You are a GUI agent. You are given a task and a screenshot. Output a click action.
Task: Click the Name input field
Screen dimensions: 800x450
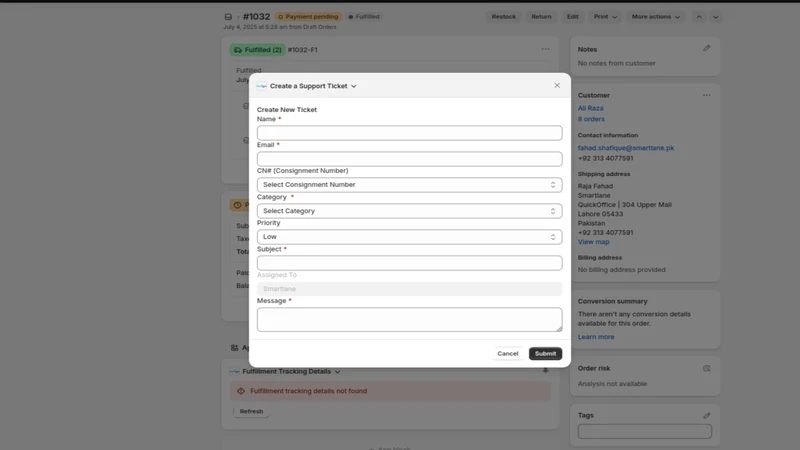(x=409, y=133)
